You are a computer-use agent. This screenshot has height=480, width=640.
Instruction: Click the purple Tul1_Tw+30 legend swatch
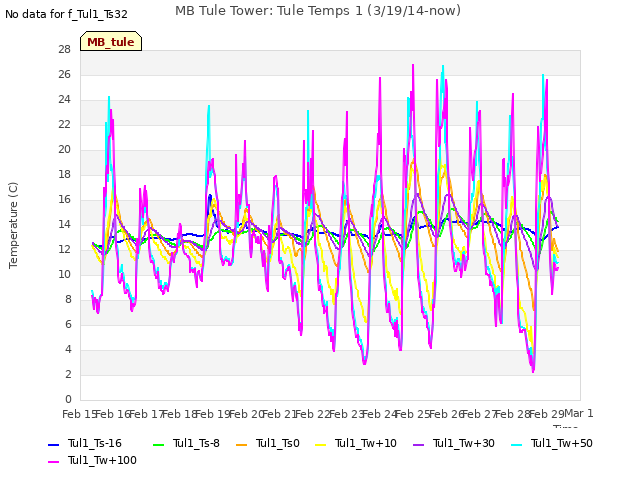point(418,444)
